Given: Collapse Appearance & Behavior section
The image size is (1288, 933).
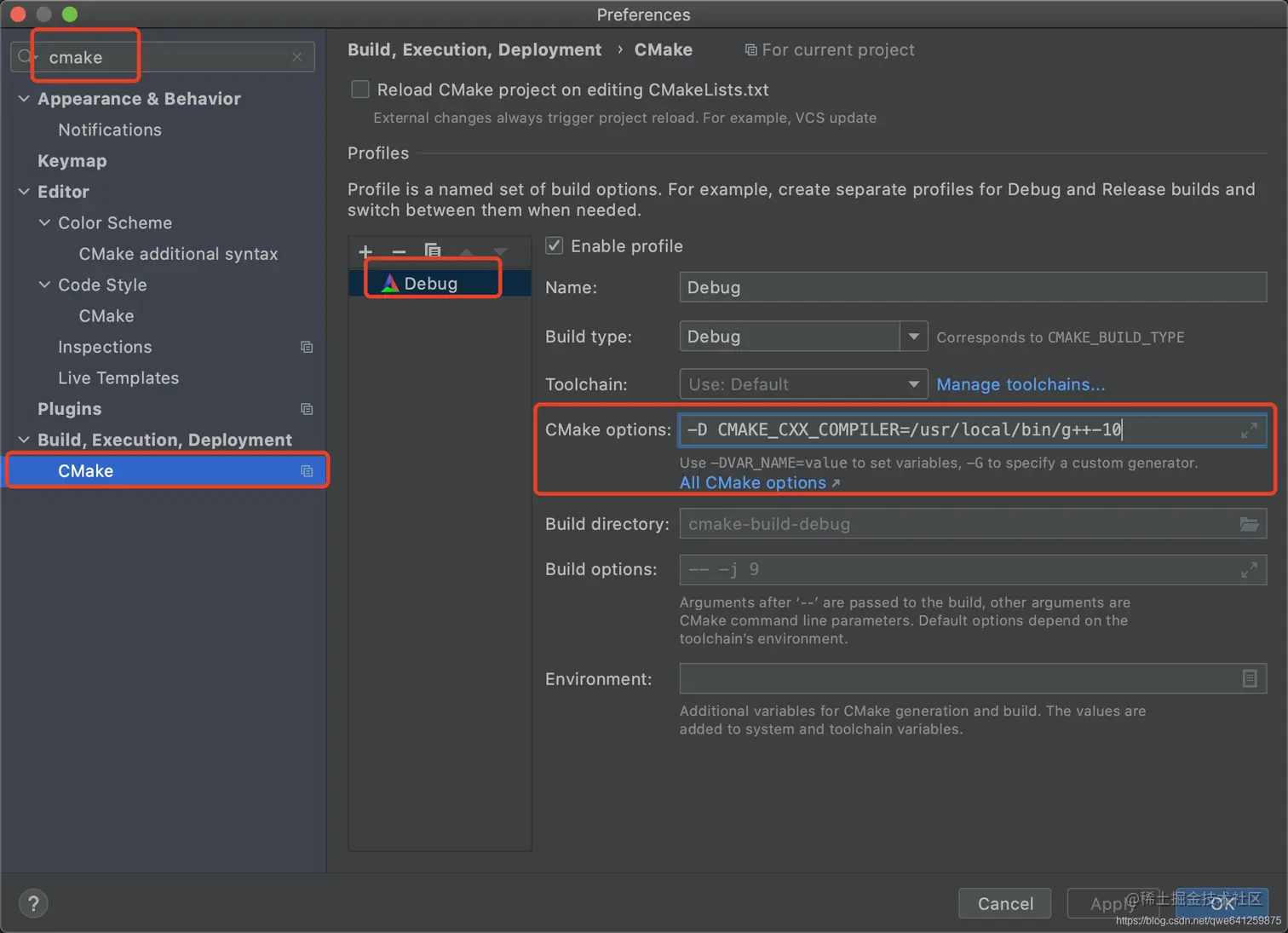Looking at the screenshot, I should coord(24,99).
